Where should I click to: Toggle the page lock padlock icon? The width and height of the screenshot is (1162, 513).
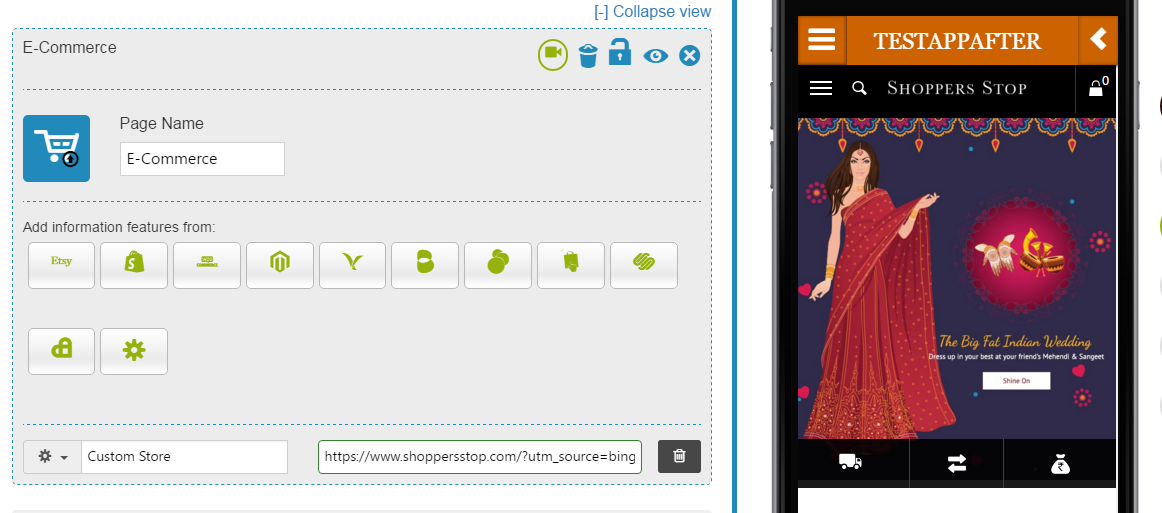620,53
